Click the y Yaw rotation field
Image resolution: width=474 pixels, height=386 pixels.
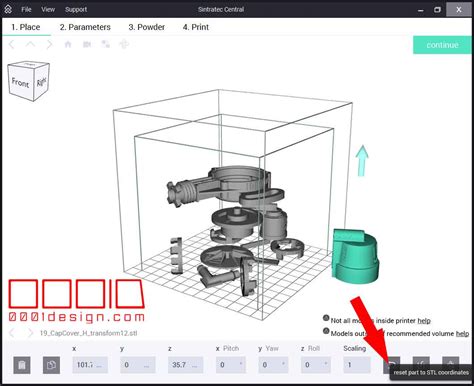(273, 365)
